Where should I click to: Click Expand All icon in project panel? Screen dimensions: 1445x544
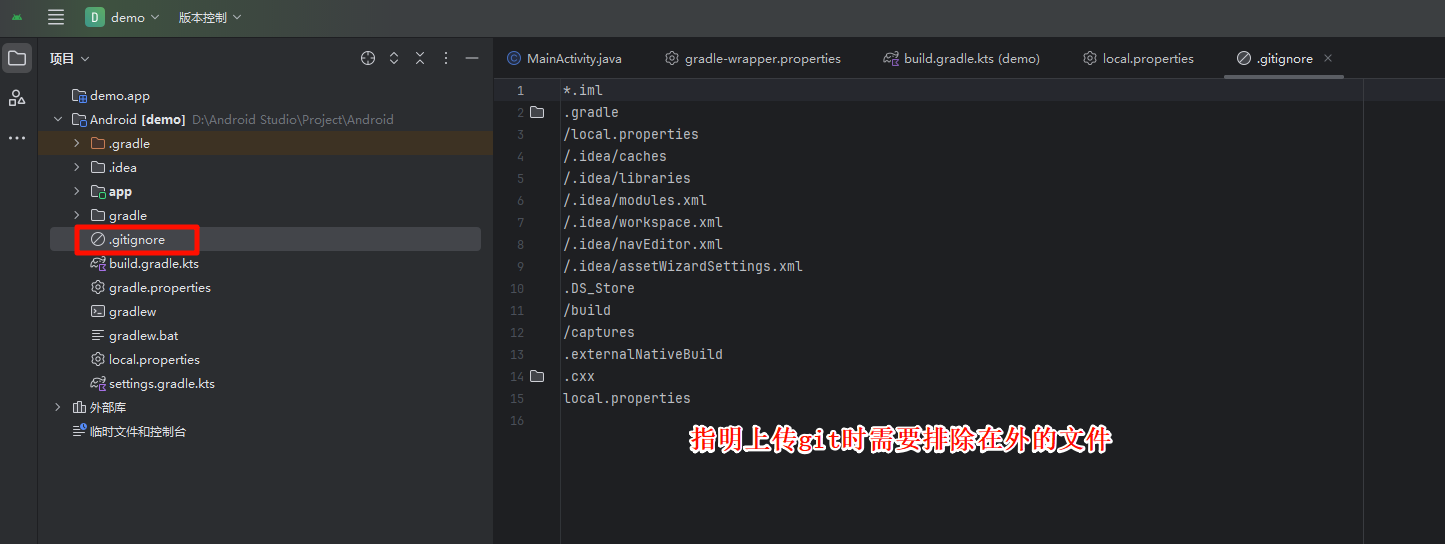click(x=394, y=59)
